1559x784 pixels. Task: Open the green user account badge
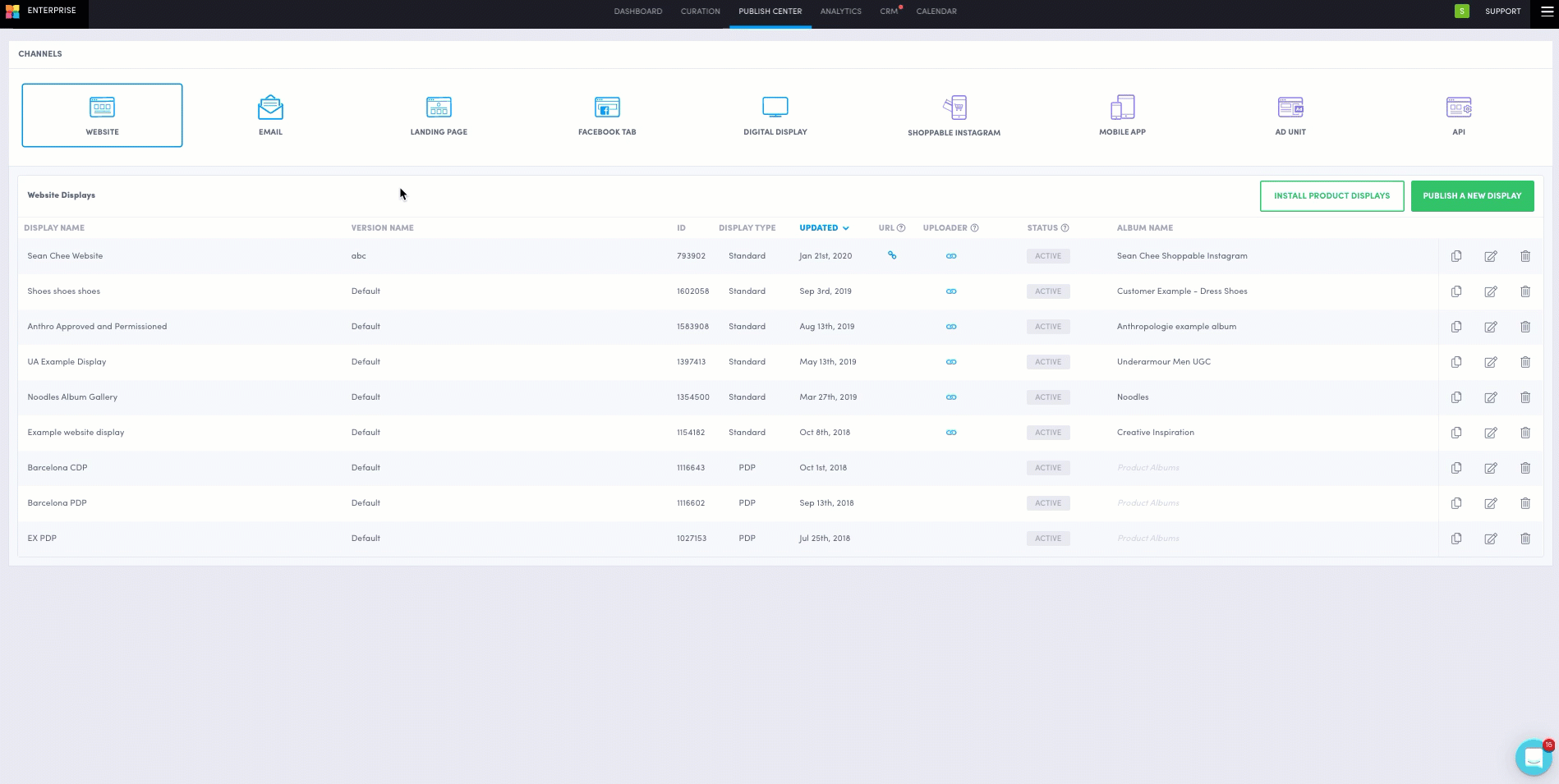[x=1461, y=11]
